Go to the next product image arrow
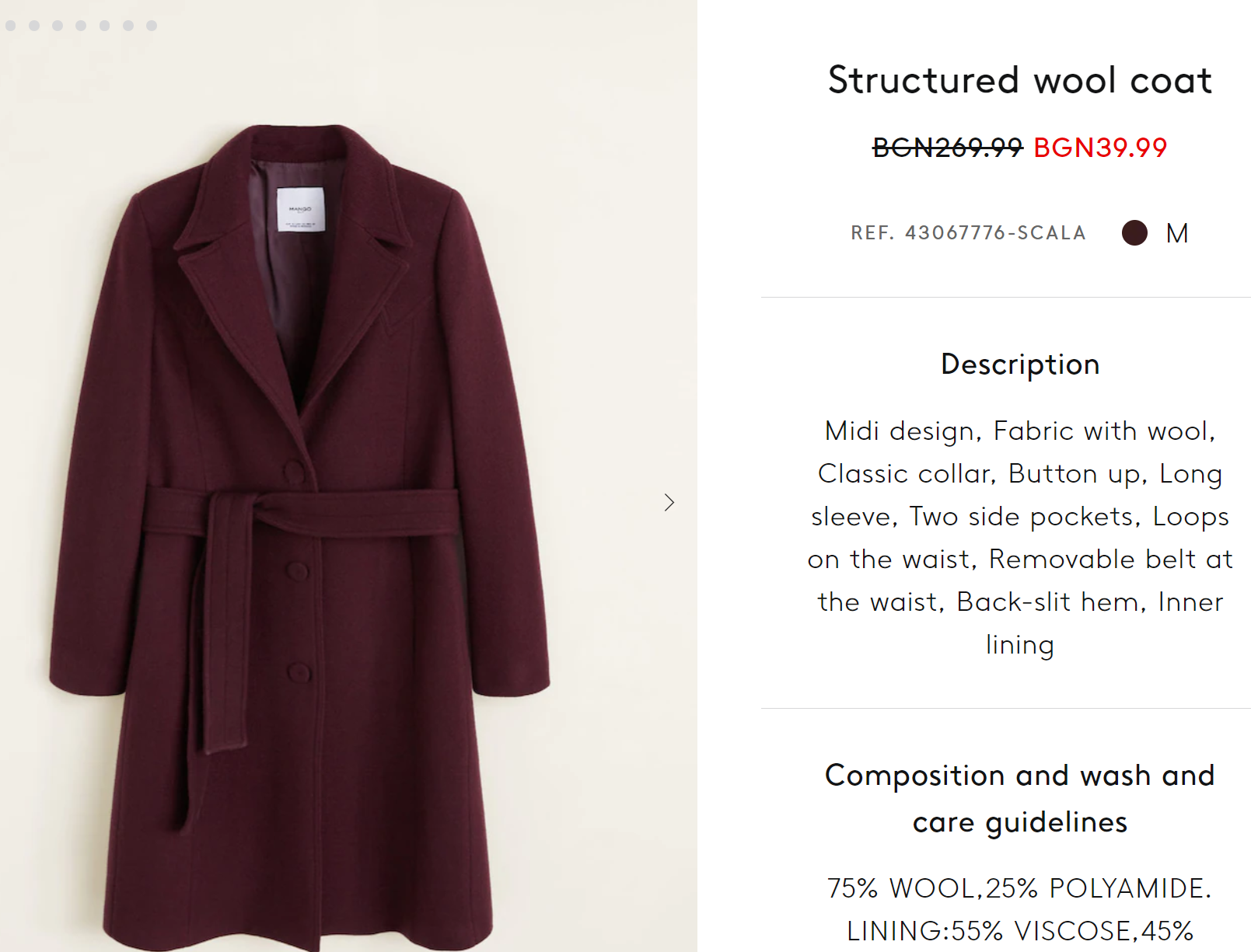 coord(669,503)
